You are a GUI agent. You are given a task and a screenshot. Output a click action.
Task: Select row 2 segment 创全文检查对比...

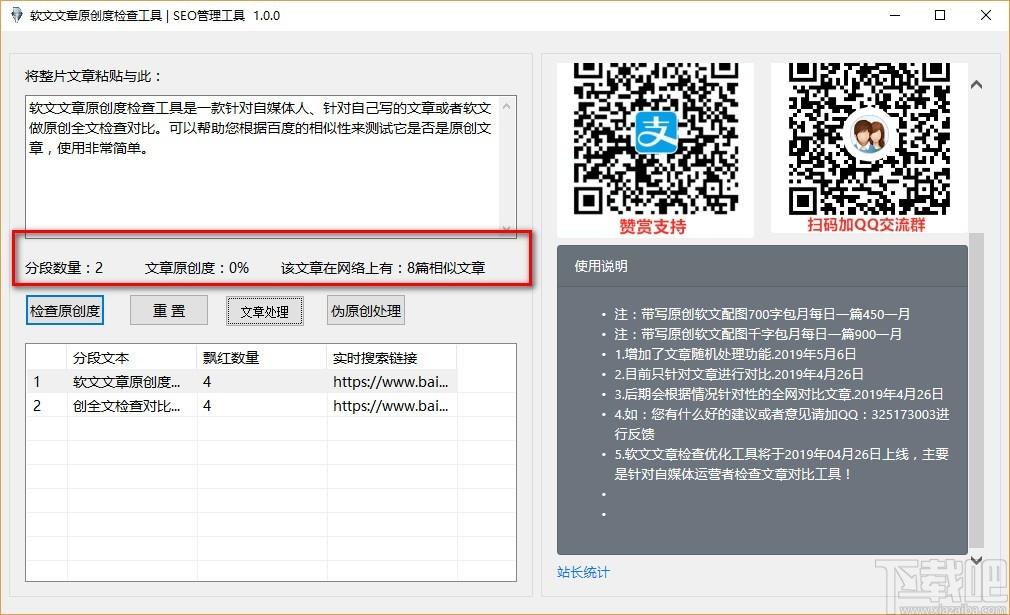coord(127,406)
